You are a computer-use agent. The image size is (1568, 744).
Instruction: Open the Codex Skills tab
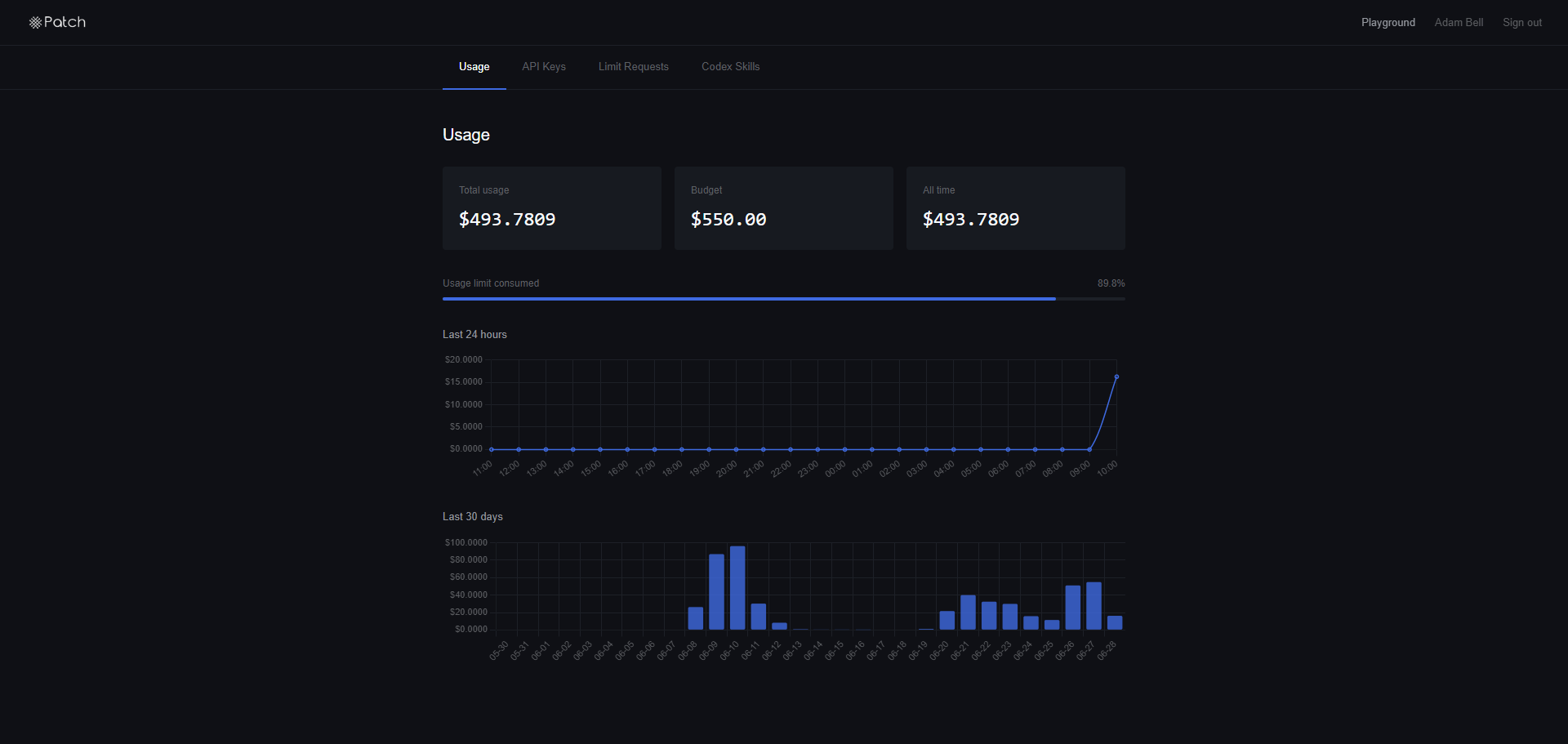click(730, 67)
